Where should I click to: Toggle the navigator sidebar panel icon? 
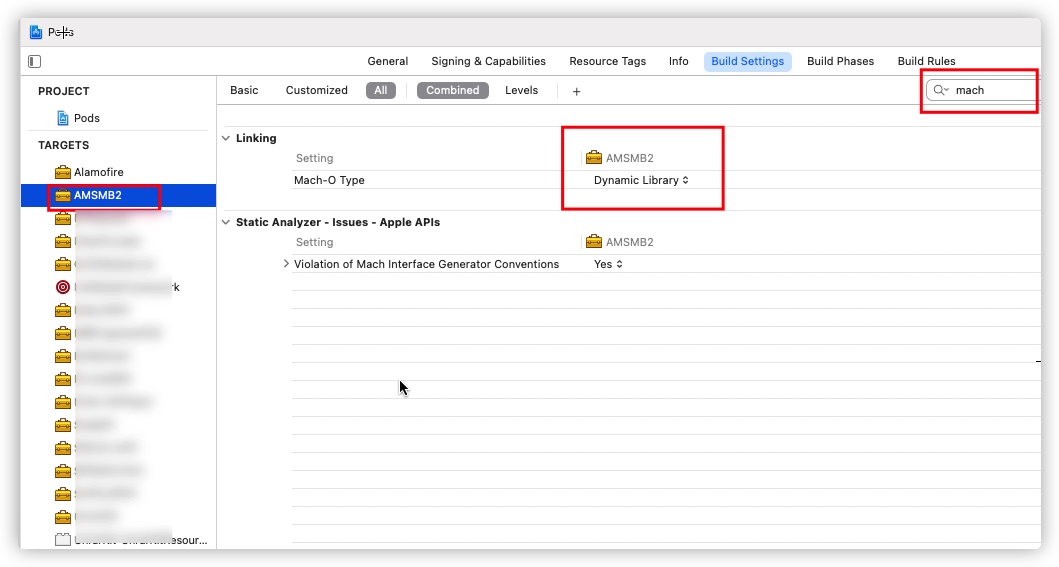34,61
